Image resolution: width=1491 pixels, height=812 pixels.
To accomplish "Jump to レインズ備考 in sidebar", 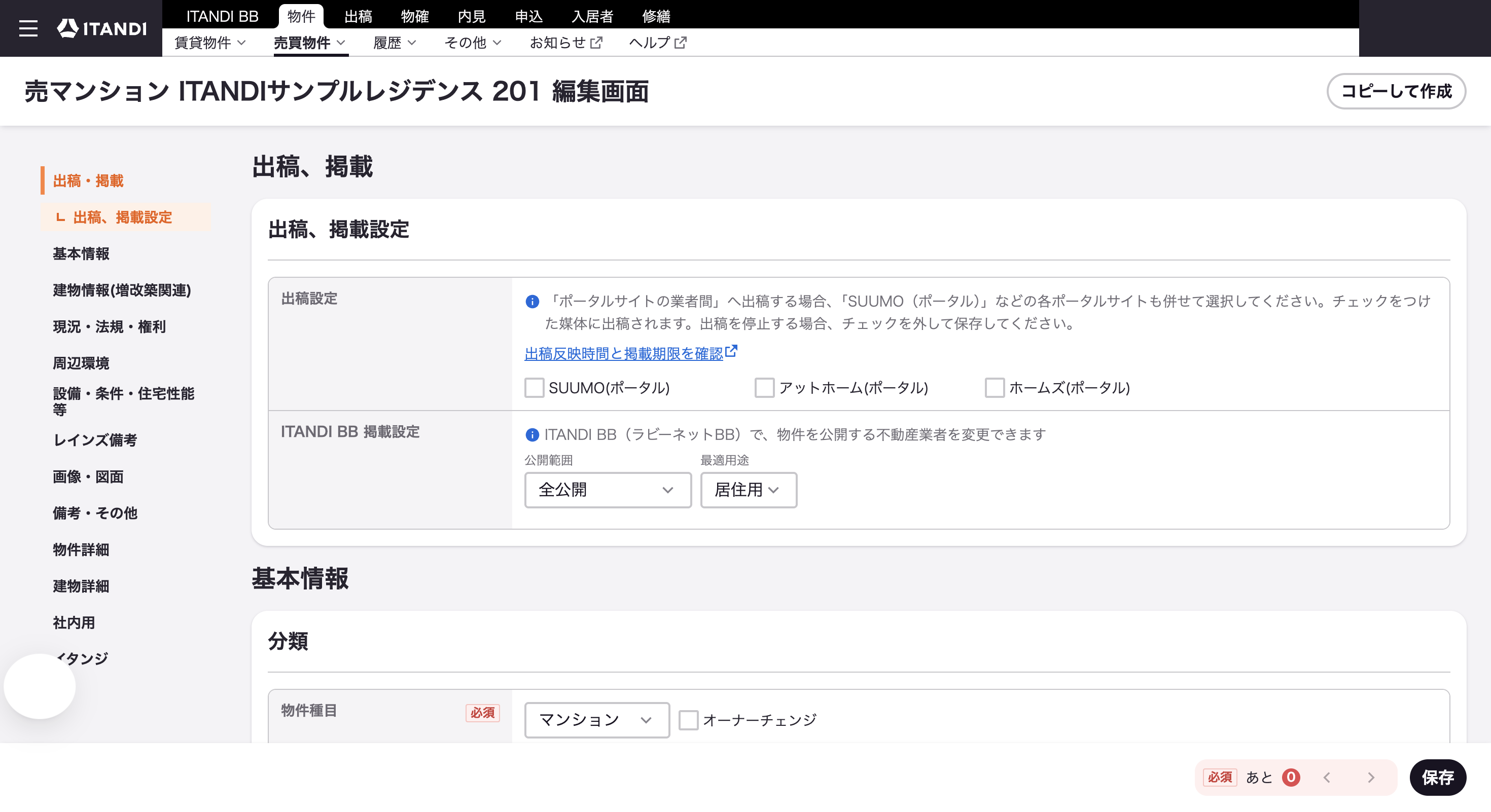I will pos(95,440).
